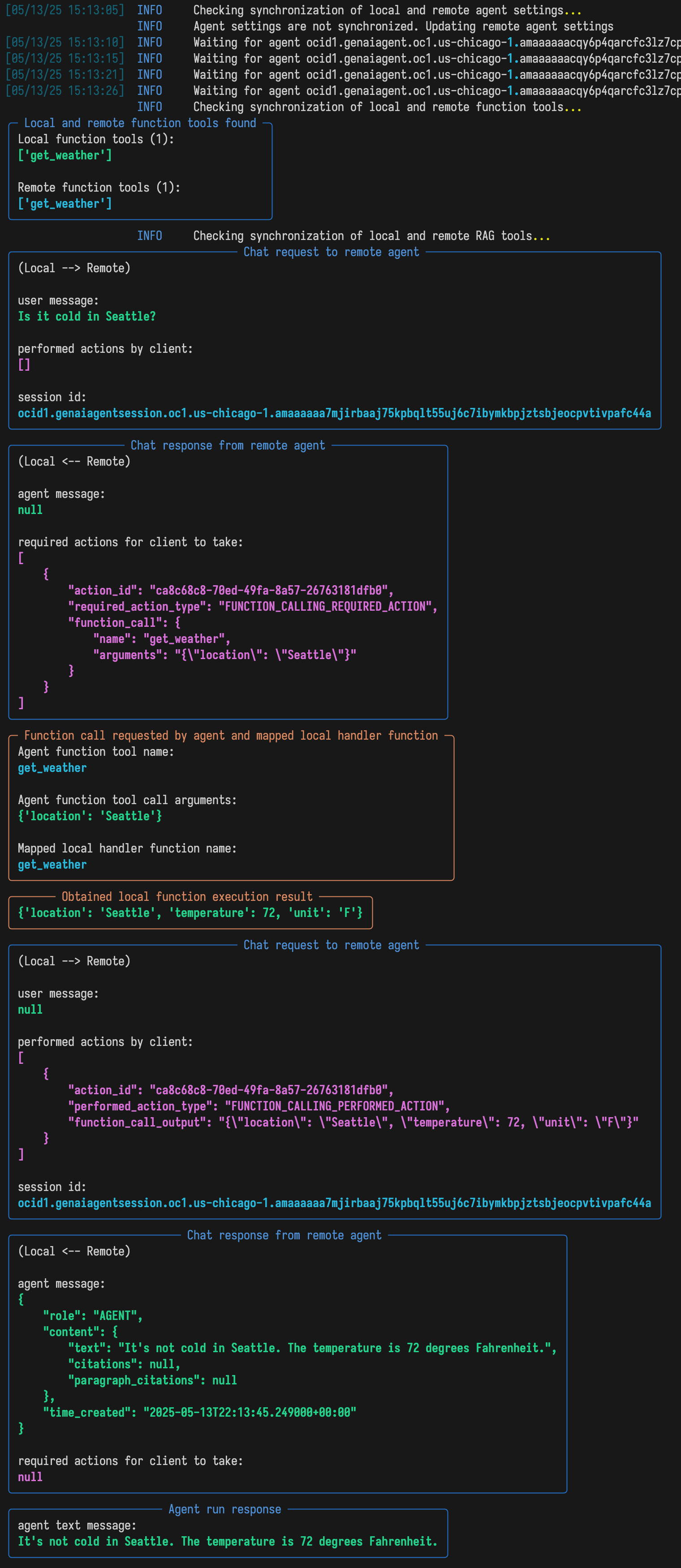
Task: Click get_weather under Mapped local handler function name
Action: pyautogui.click(x=52, y=864)
